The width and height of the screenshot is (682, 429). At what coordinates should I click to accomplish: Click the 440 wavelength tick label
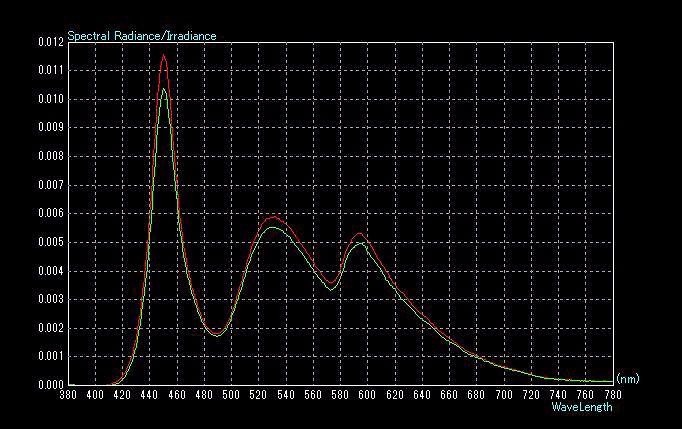tap(150, 395)
